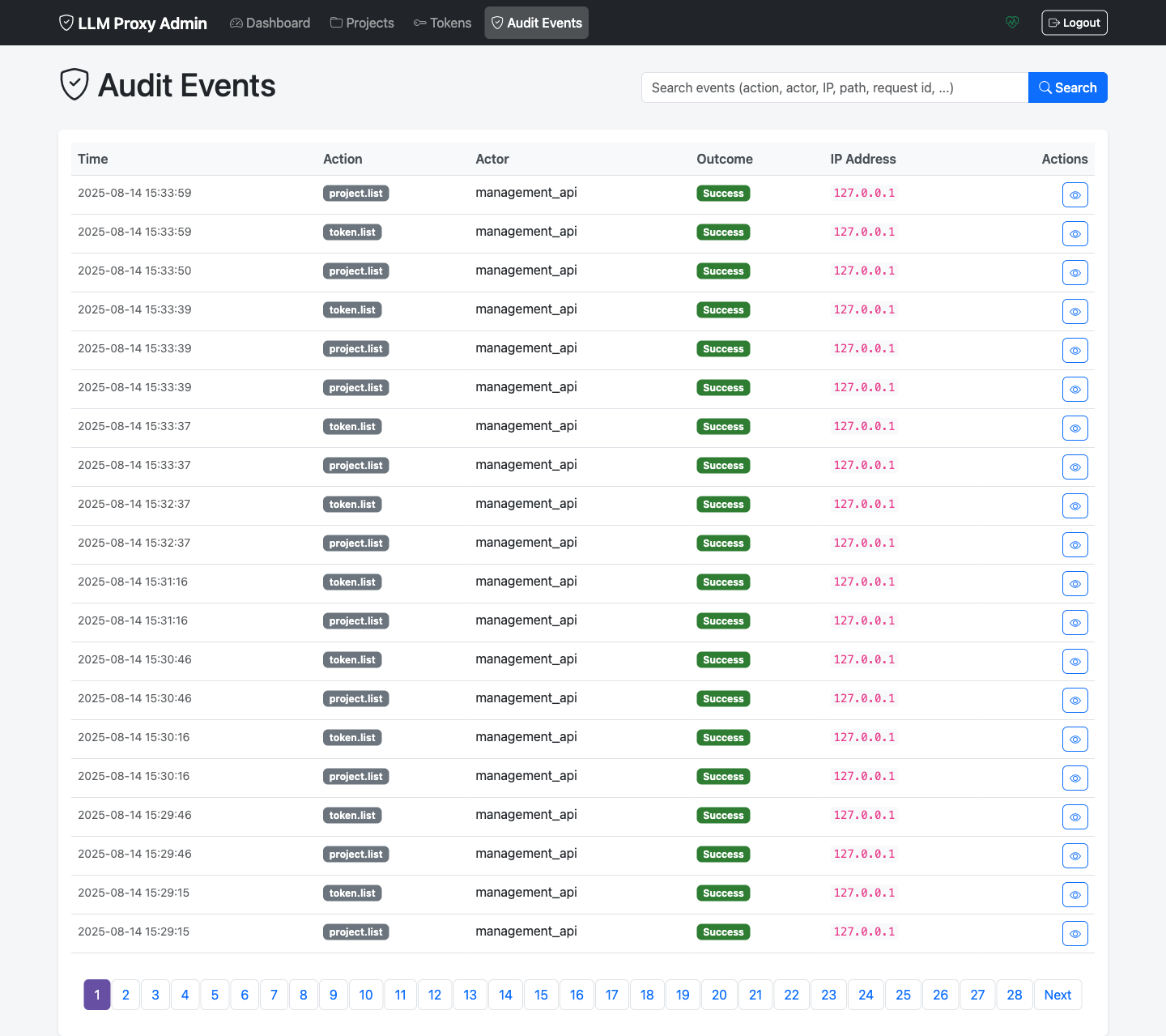Open the Projects section
Screen dimensions: 1166x1036
[362, 23]
